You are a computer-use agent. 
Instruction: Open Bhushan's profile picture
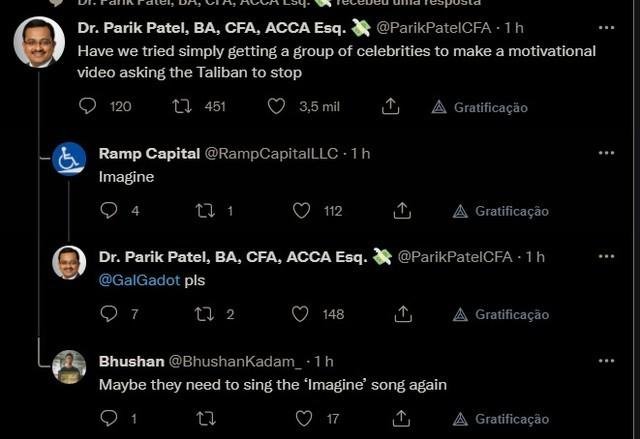point(69,367)
